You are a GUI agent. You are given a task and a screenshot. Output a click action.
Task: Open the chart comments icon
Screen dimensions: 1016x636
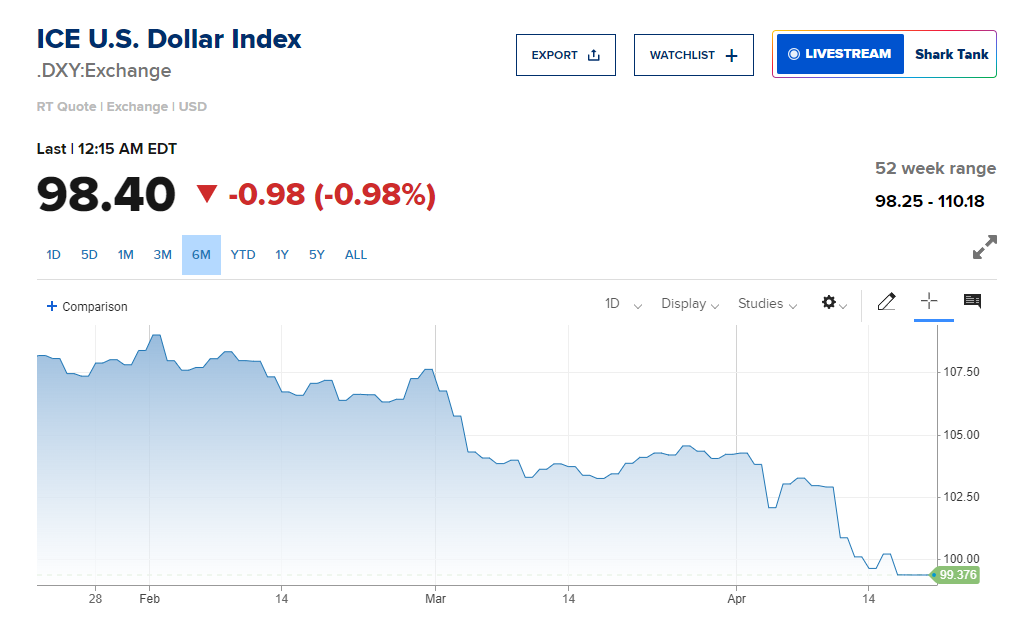(972, 301)
